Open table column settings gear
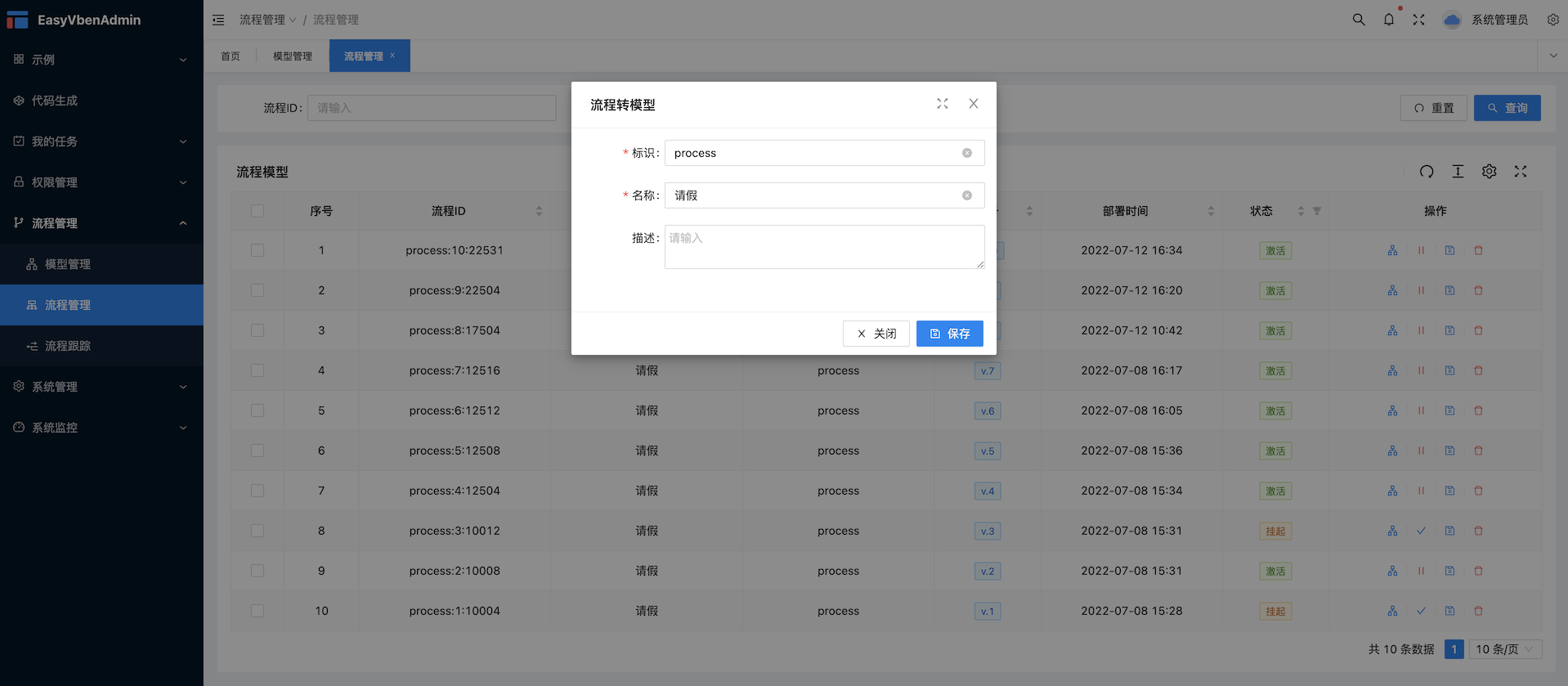This screenshot has height=686, width=1568. tap(1490, 172)
